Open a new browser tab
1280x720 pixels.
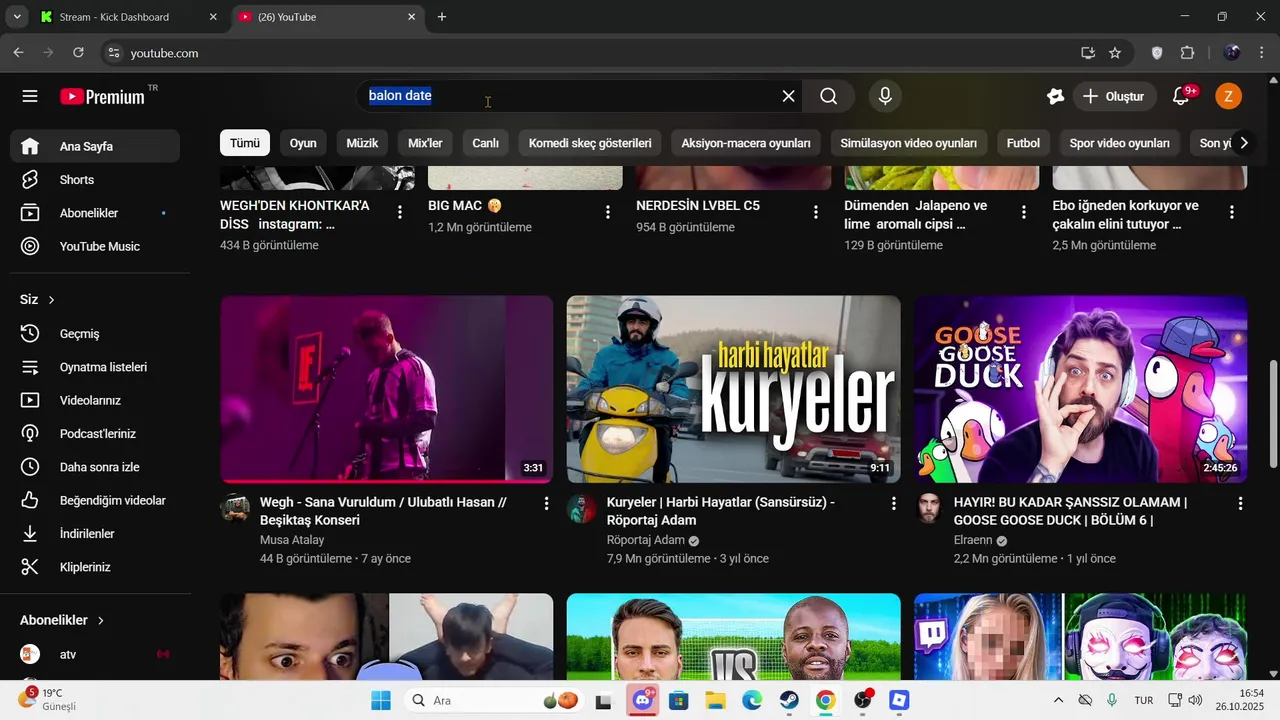click(x=442, y=17)
